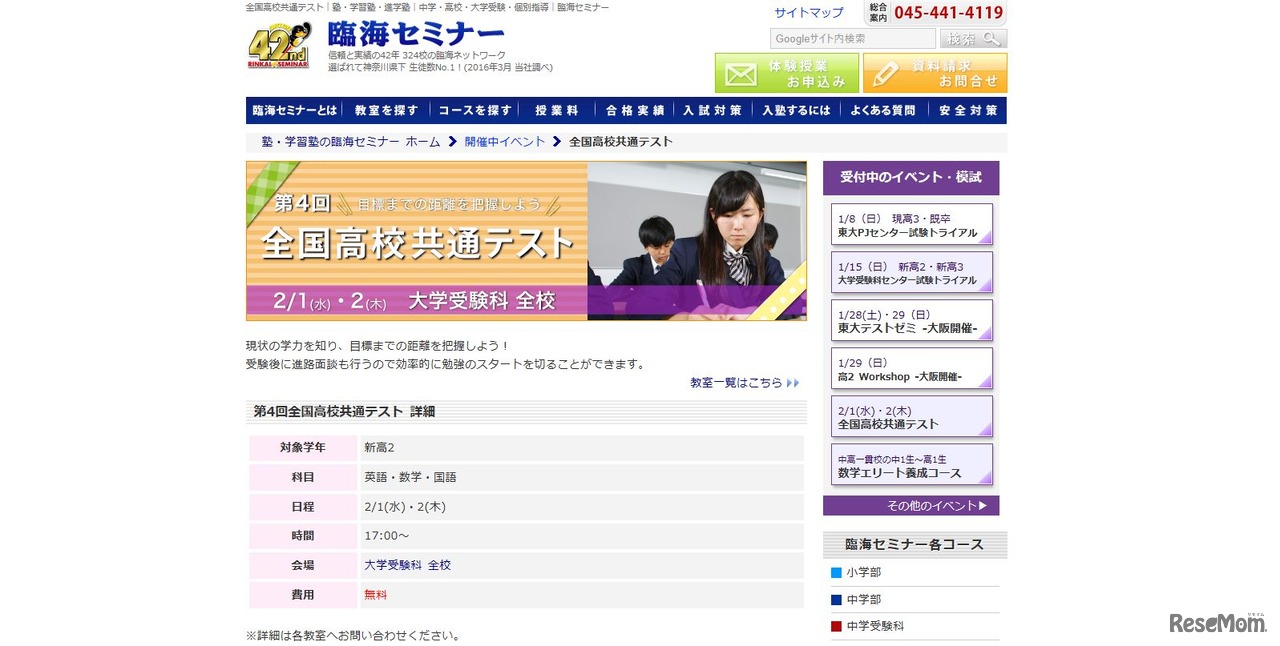Open よくある質問 menu item
The height and width of the screenshot is (646, 1280).
tap(883, 110)
